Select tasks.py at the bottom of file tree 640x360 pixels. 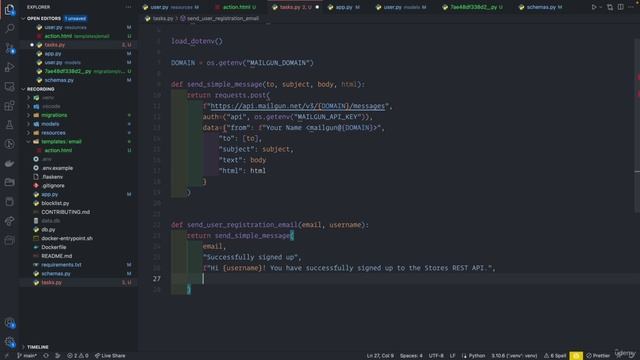(51, 282)
